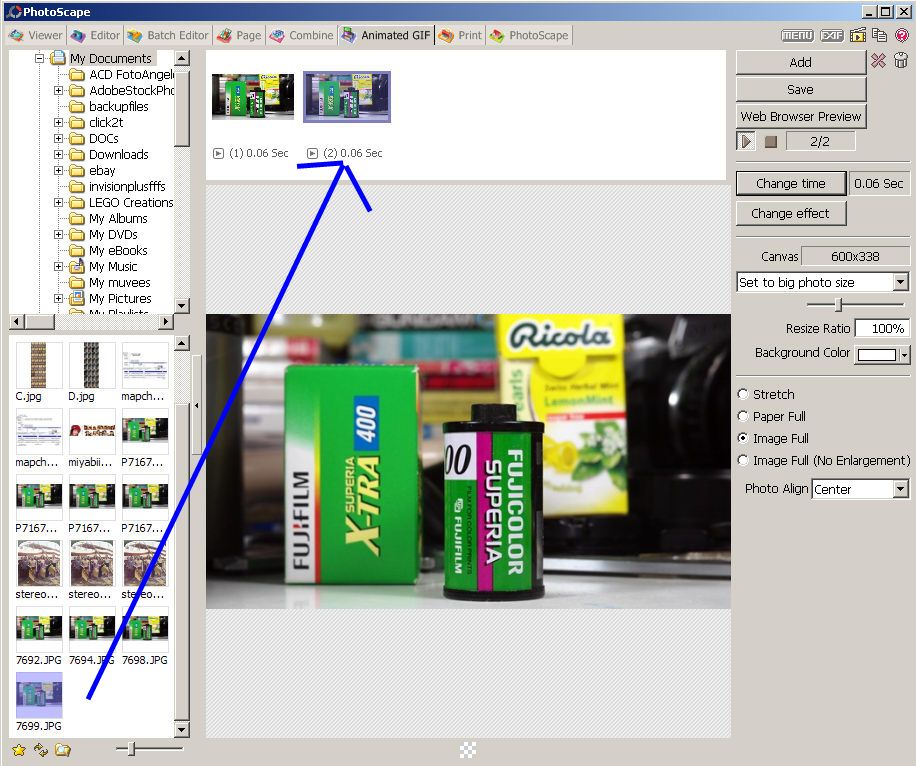This screenshot has height=766, width=916.
Task: Expand the AdobeStockPhotos folder node
Action: (x=58, y=91)
